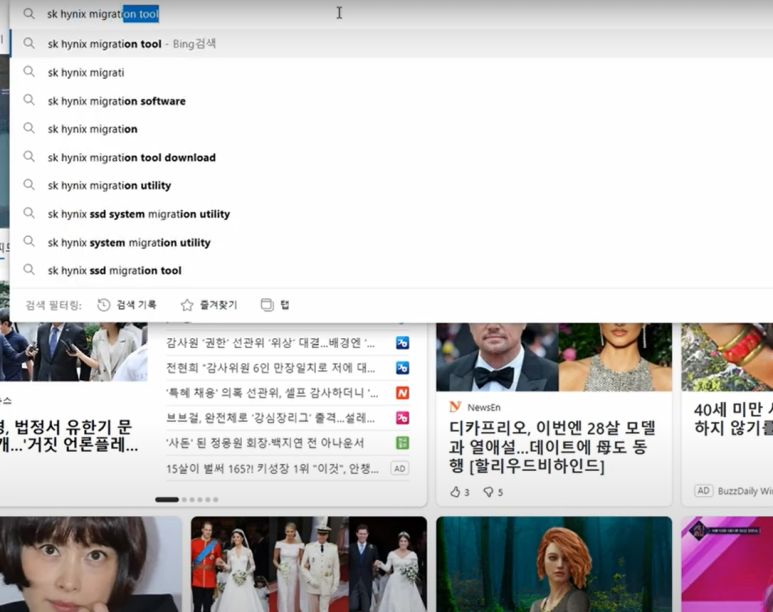Image resolution: width=773 pixels, height=612 pixels.
Task: Select the active first carousel page indicator
Action: point(167,500)
